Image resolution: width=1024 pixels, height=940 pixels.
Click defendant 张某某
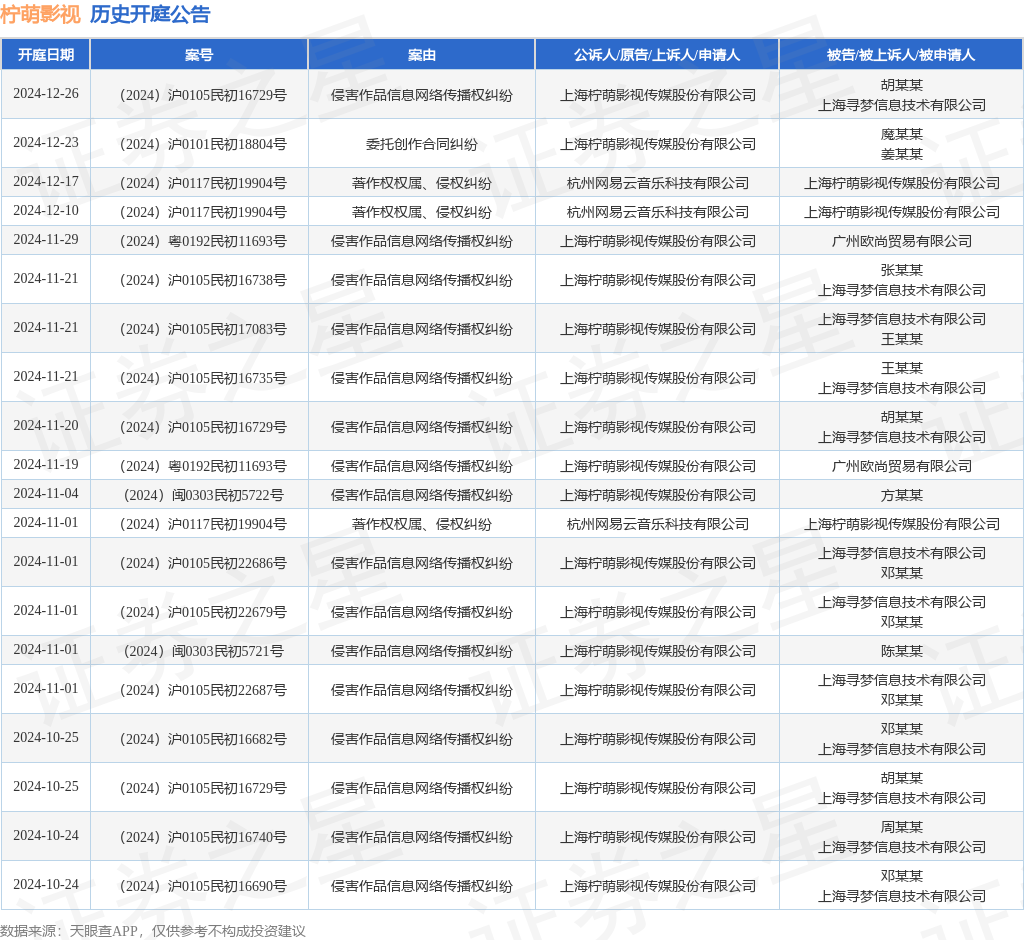point(902,270)
